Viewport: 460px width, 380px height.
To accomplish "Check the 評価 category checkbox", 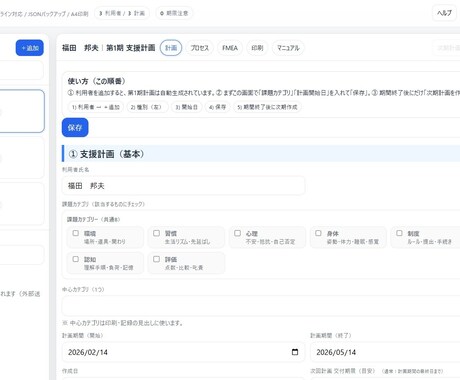I will [156, 259].
